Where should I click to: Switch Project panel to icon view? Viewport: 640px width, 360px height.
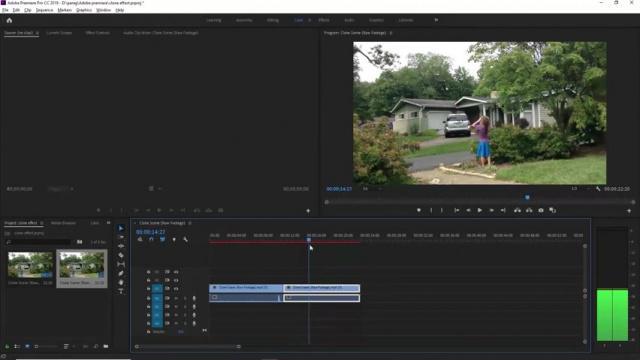click(x=27, y=346)
